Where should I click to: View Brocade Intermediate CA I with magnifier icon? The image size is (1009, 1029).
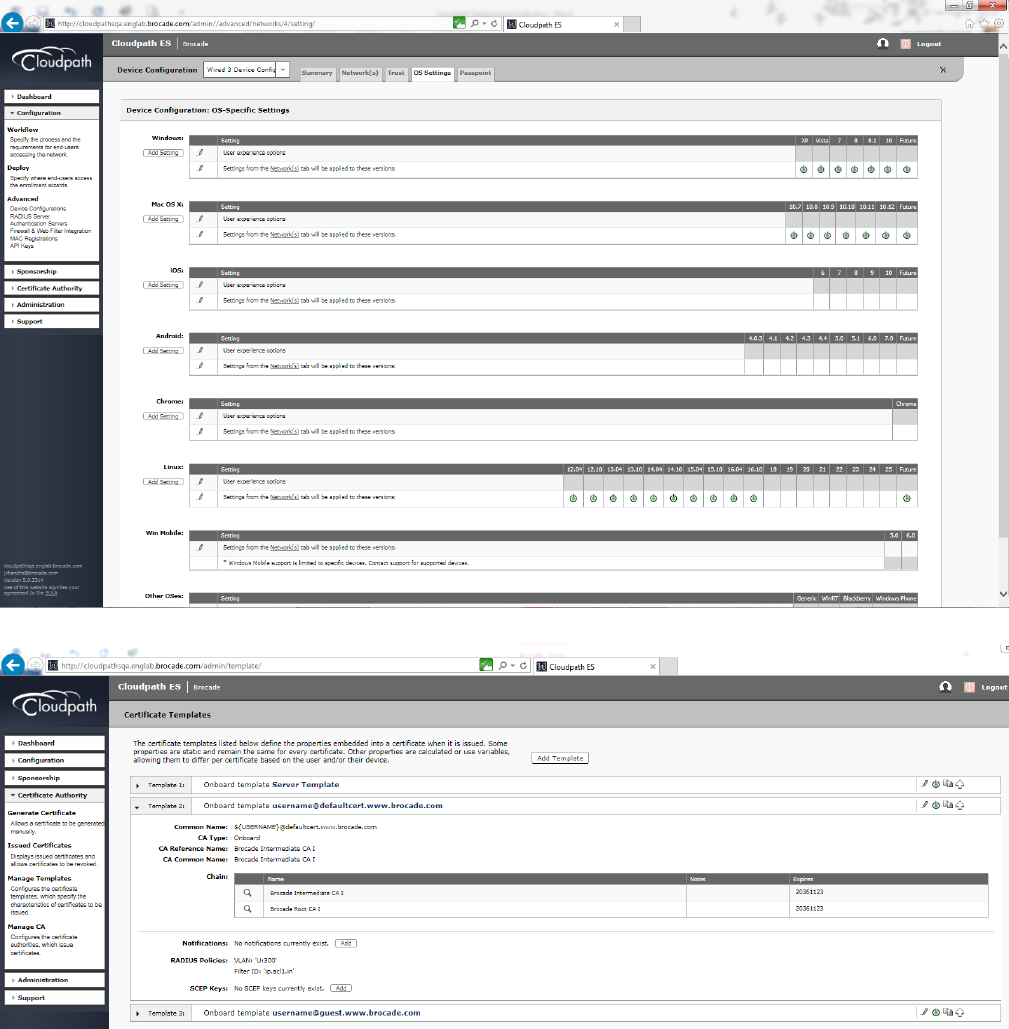pos(247,892)
